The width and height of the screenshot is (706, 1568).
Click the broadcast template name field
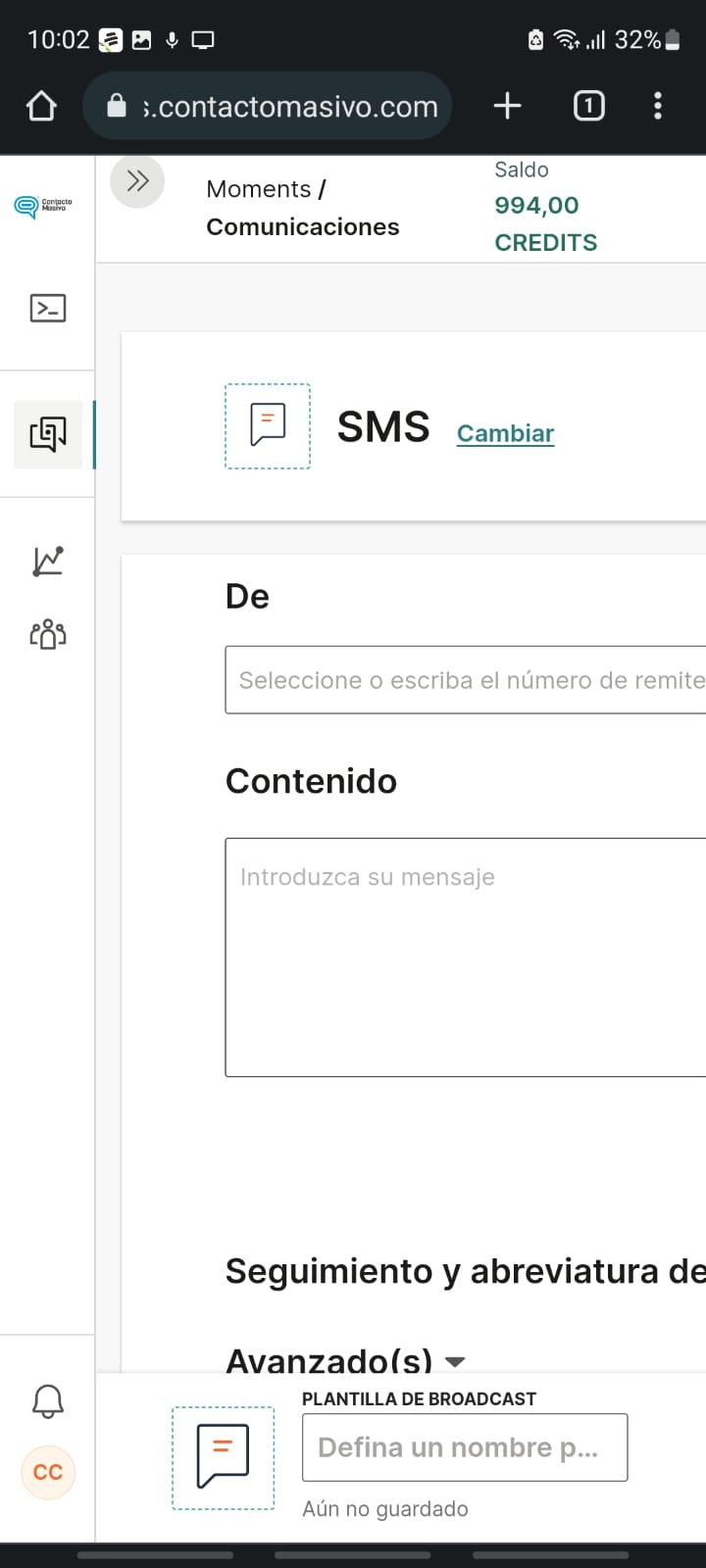464,1447
